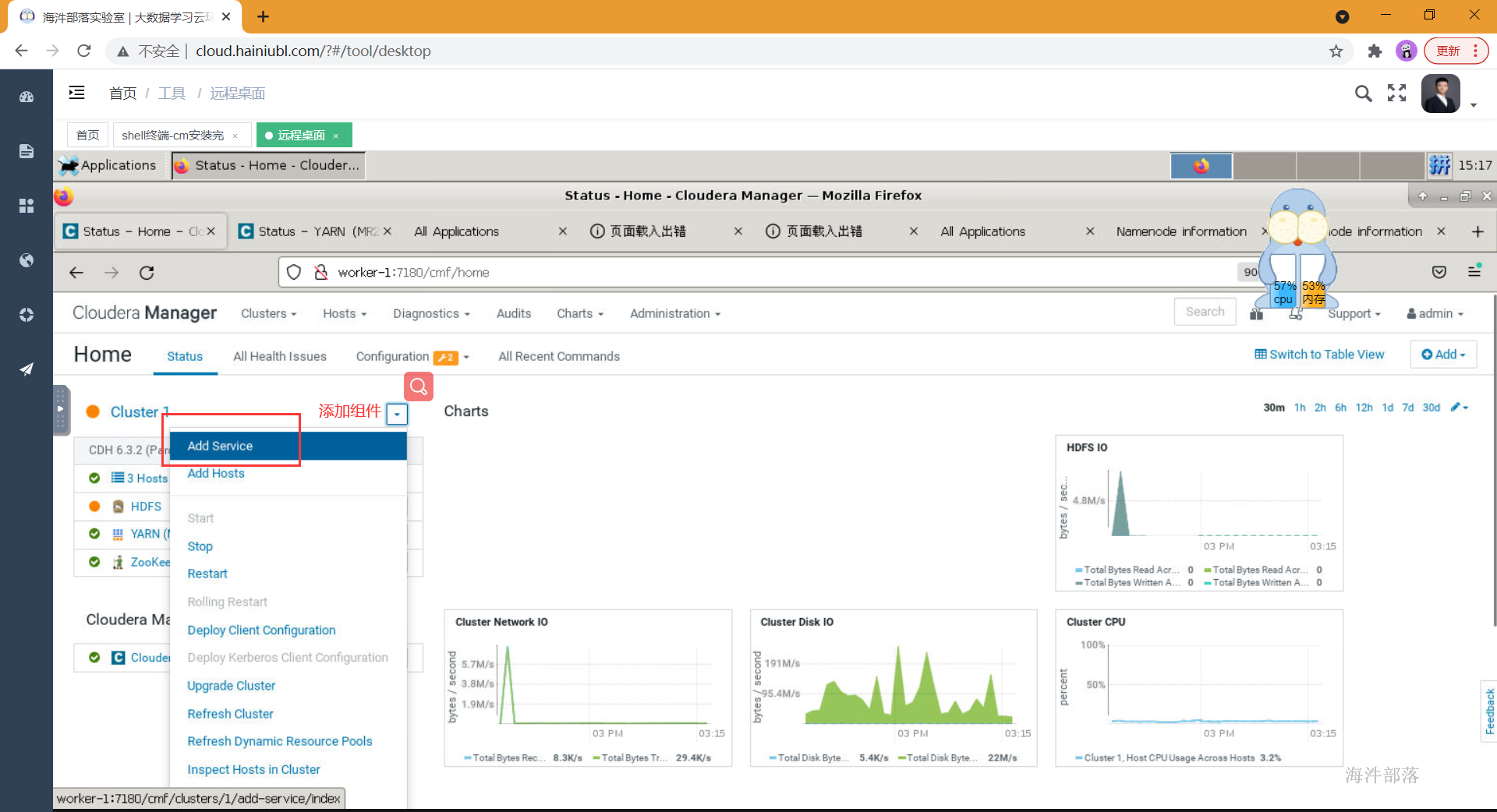Click the red magnifier search button
The width and height of the screenshot is (1497, 812).
click(419, 387)
